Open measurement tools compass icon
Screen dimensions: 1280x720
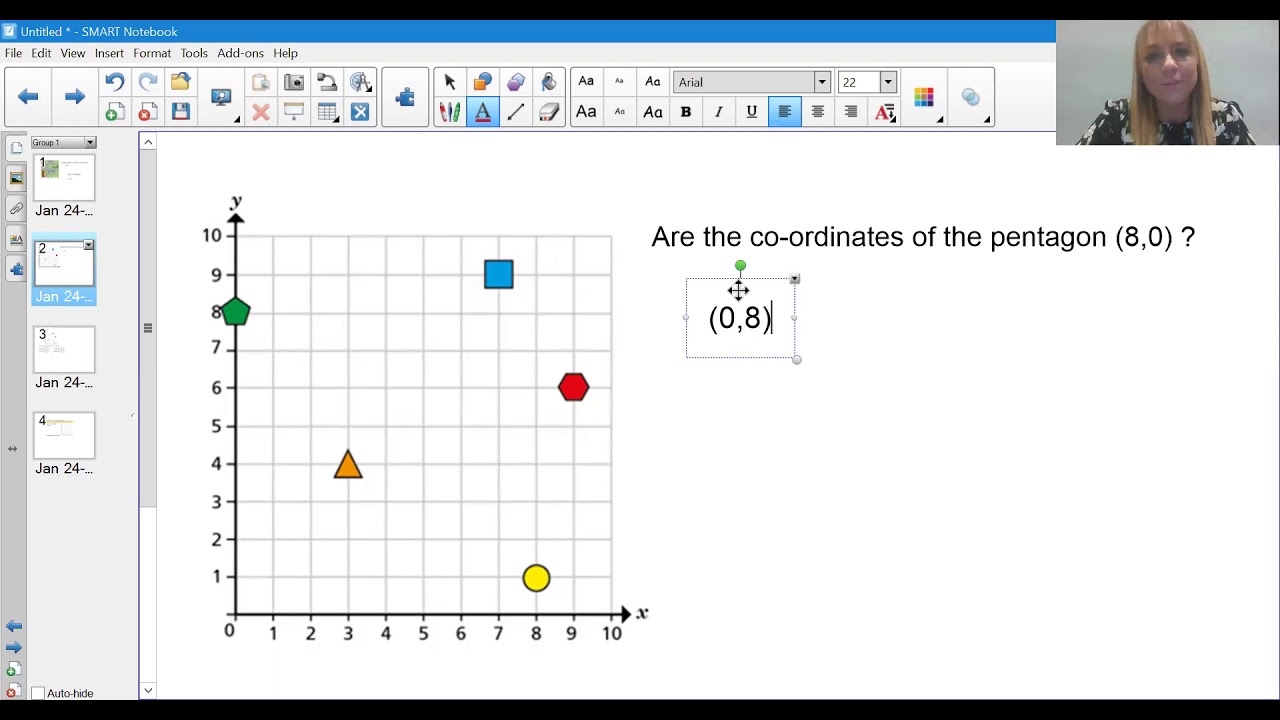[x=360, y=82]
